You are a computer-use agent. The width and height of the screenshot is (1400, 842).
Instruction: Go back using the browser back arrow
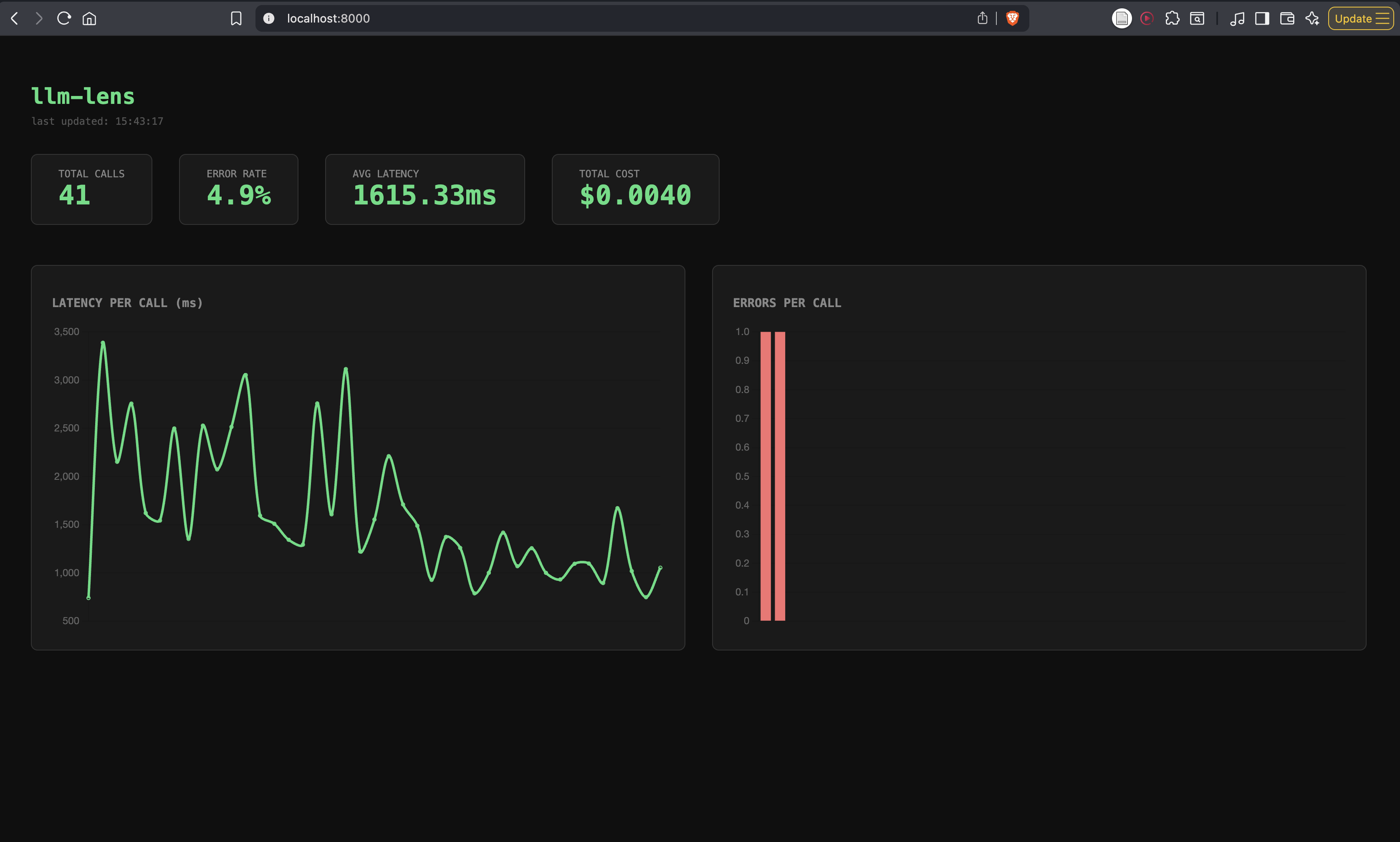tap(15, 19)
